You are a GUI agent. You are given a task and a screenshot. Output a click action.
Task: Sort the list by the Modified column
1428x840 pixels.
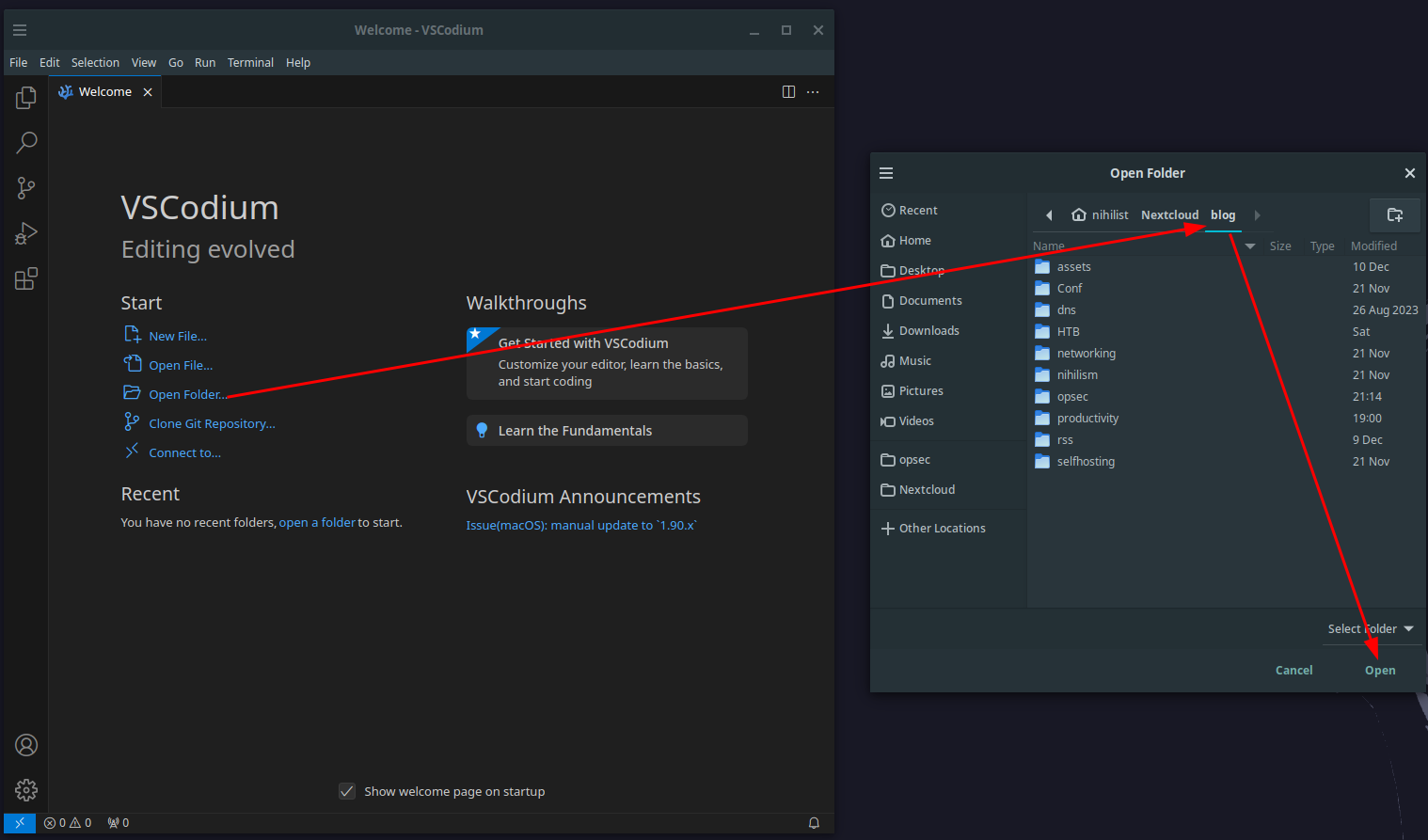pyautogui.click(x=1373, y=246)
